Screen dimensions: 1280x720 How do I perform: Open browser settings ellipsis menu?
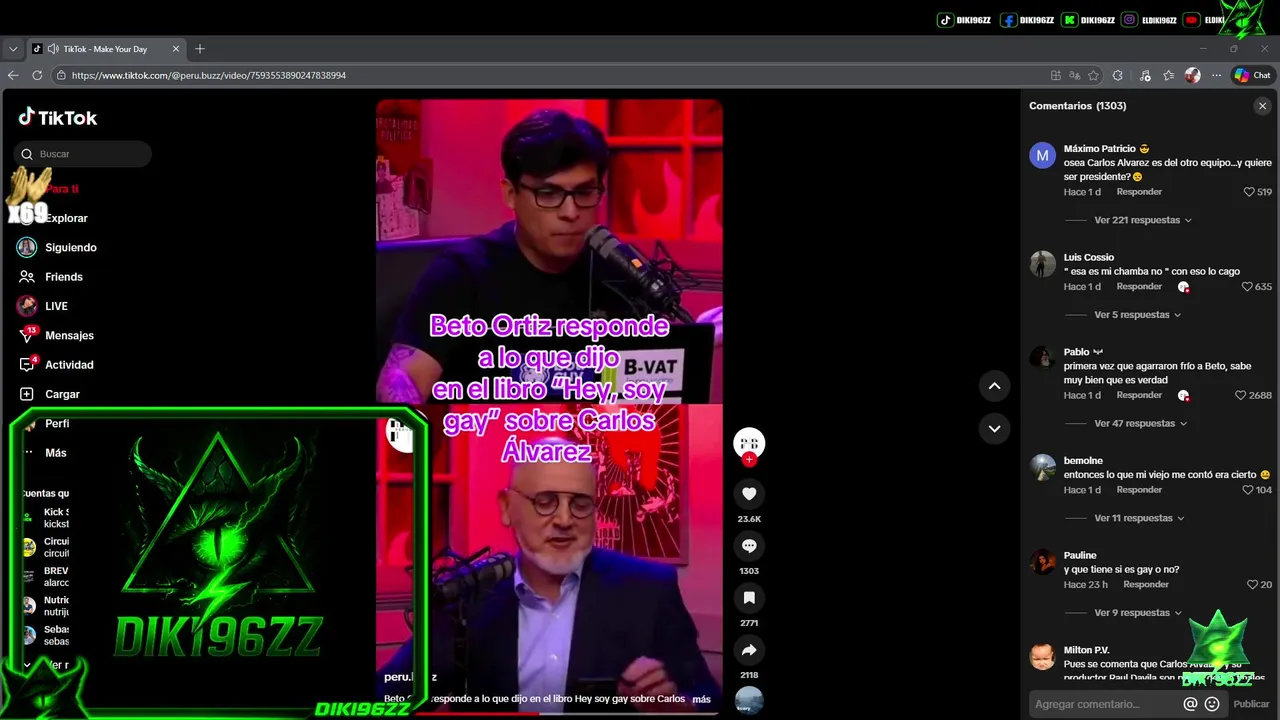[x=1216, y=75]
